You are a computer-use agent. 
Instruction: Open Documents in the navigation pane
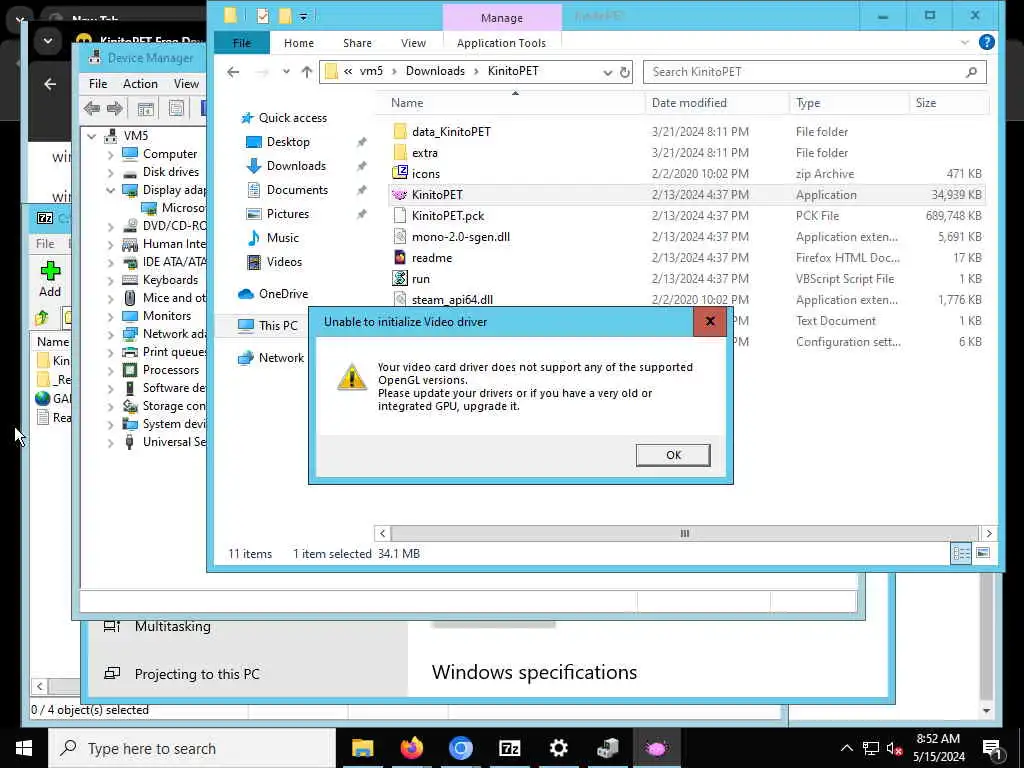[297, 190]
